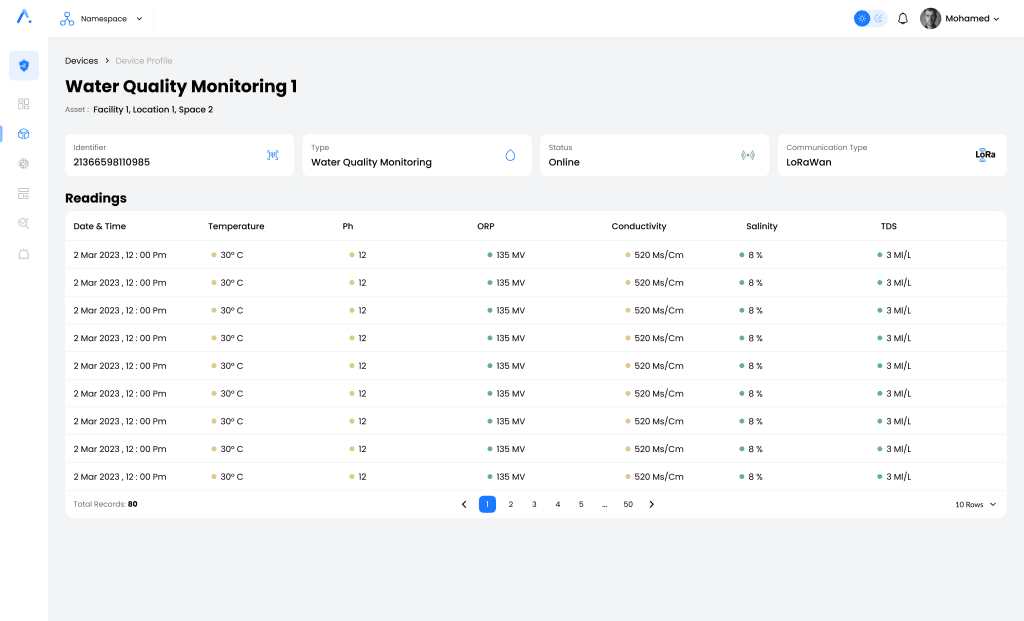The image size is (1024, 621).
Task: Click the chip processor icon in sidebar
Action: click(x=24, y=163)
